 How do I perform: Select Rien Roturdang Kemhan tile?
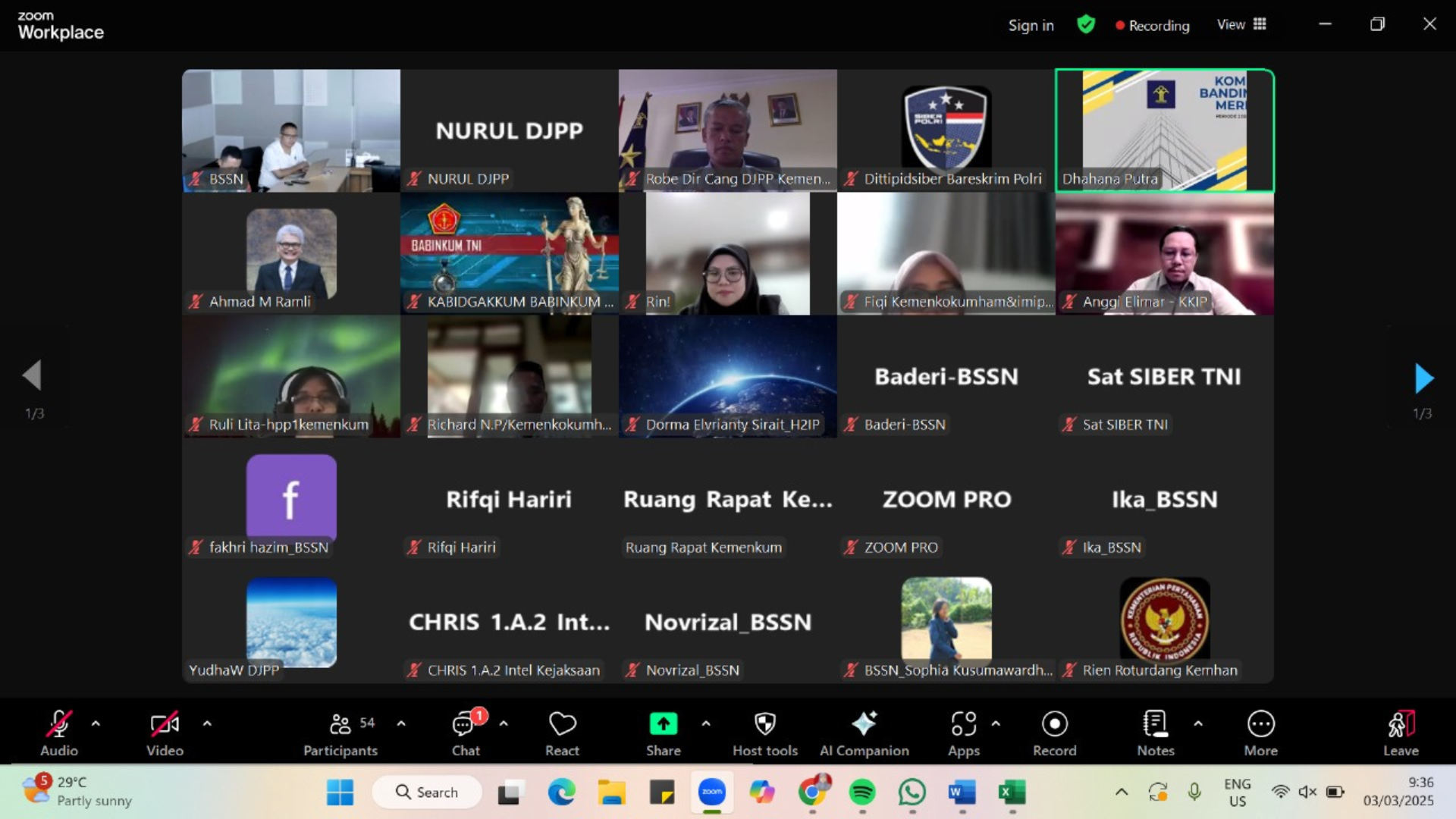(x=1165, y=622)
